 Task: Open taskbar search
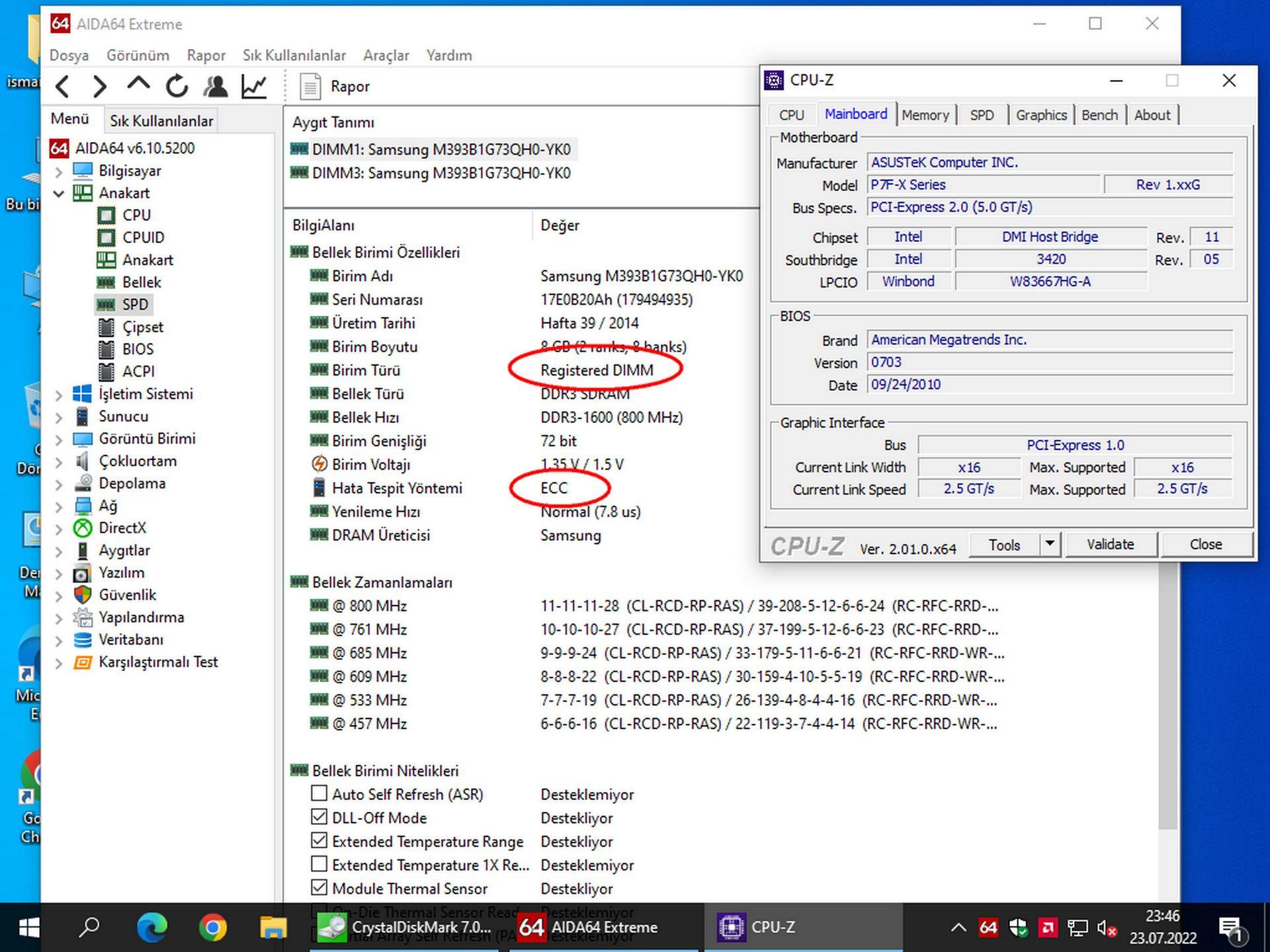click(x=89, y=928)
